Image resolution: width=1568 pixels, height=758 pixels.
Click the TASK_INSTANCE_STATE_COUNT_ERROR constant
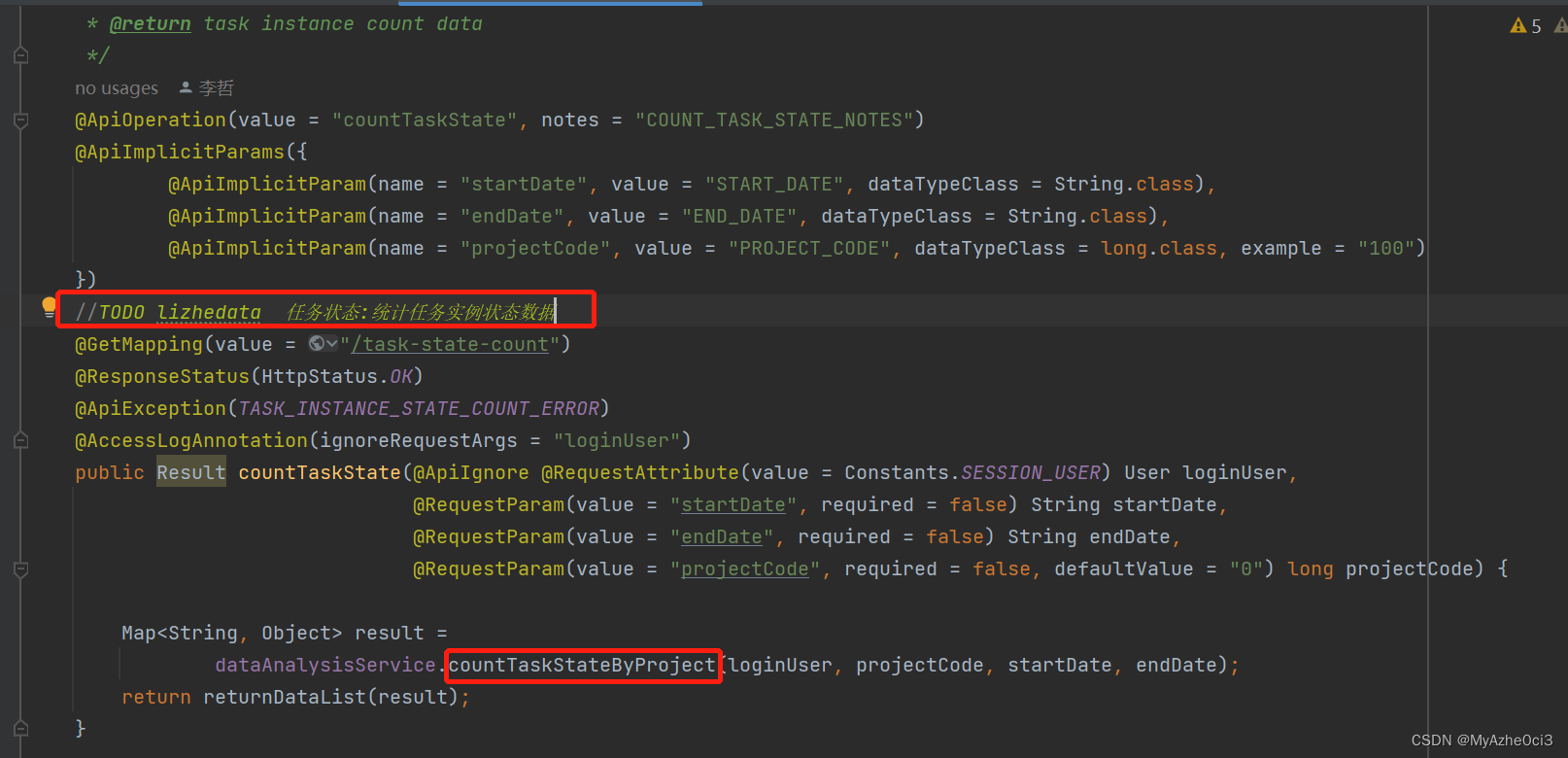pos(419,408)
